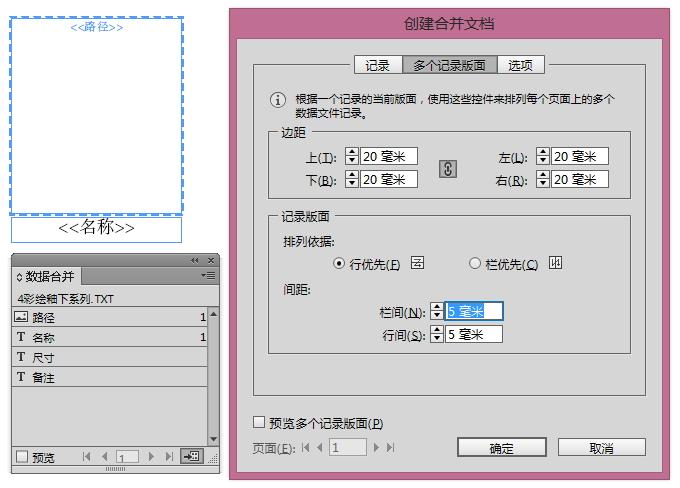Toggle the 预览 checkbox in the 数据合并 panel
The height and width of the screenshot is (488, 680).
point(22,456)
